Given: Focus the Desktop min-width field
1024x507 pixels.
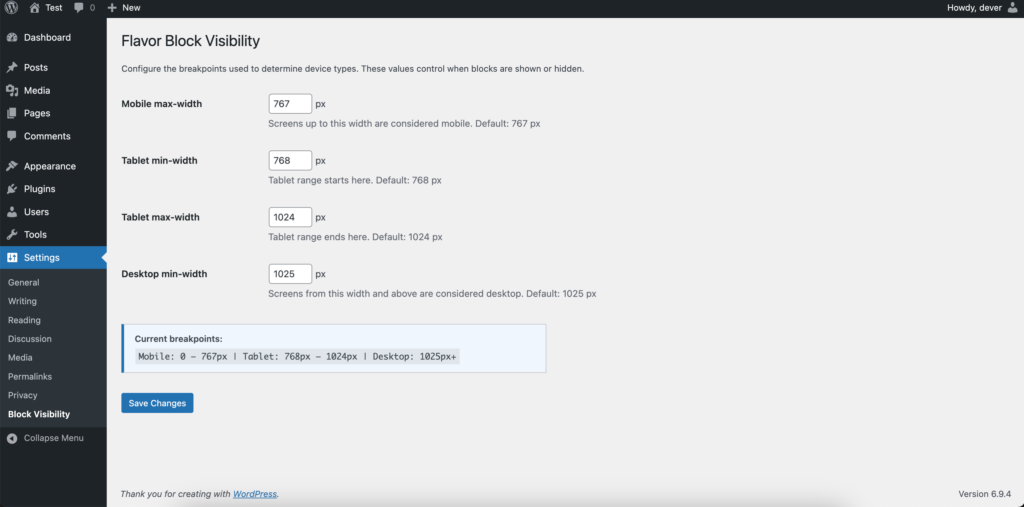Looking at the screenshot, I should coord(290,274).
